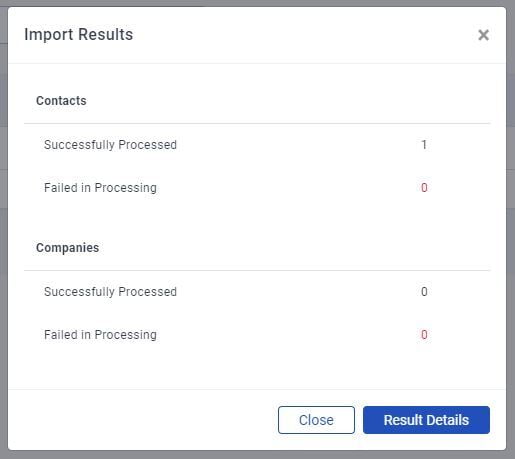The image size is (515, 459).
Task: Click Companies successfully processed count 0
Action: [424, 292]
